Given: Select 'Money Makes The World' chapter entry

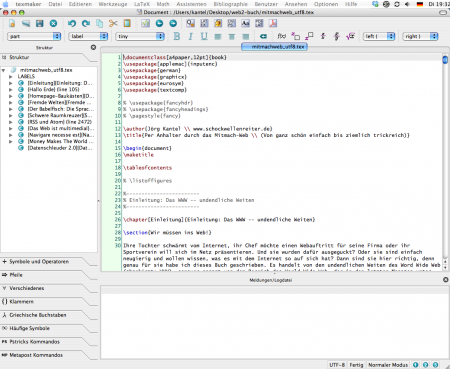Looking at the screenshot, I should pos(60,141).
